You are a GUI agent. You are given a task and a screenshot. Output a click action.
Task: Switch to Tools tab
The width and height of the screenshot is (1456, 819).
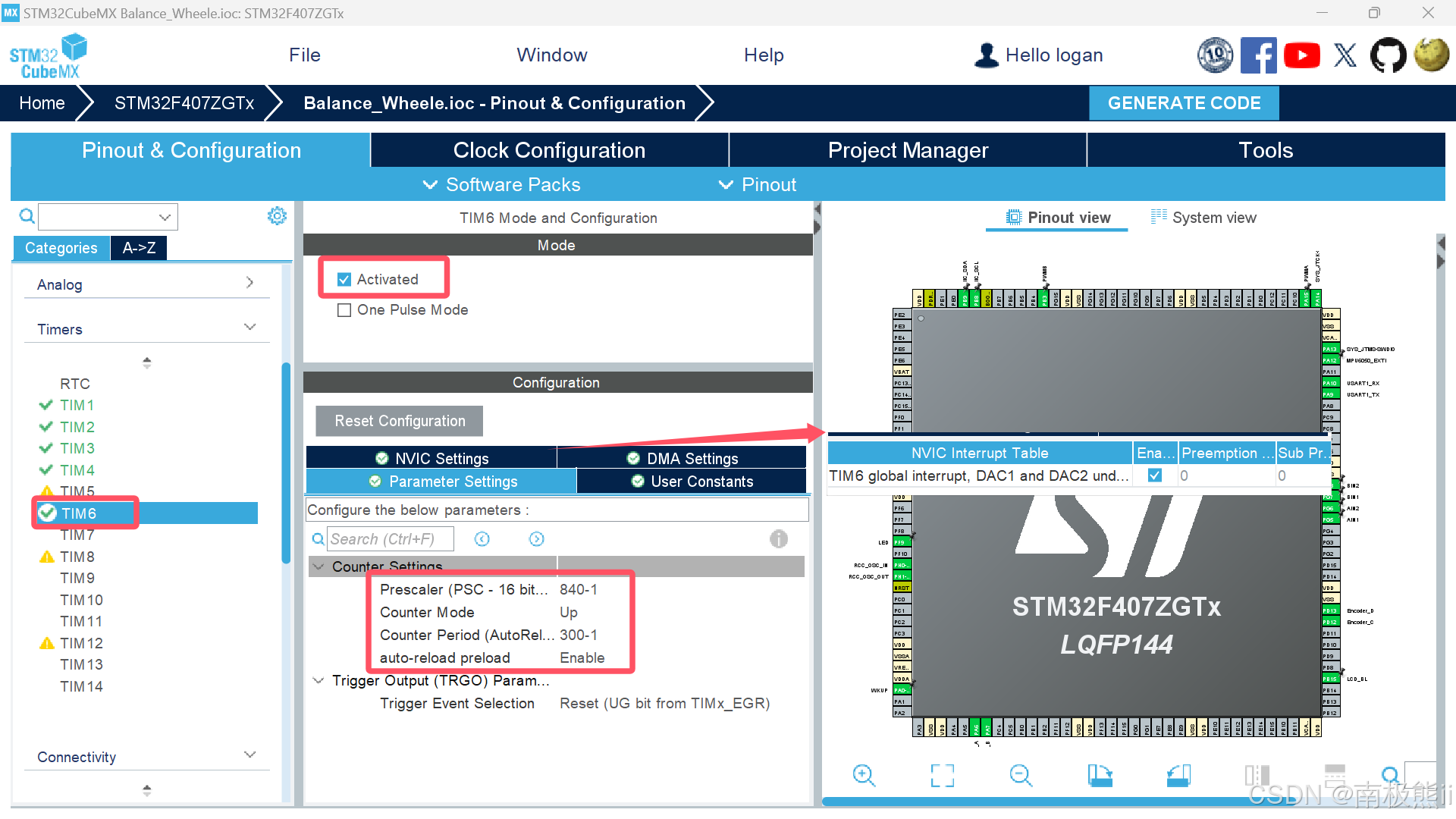coord(1266,150)
